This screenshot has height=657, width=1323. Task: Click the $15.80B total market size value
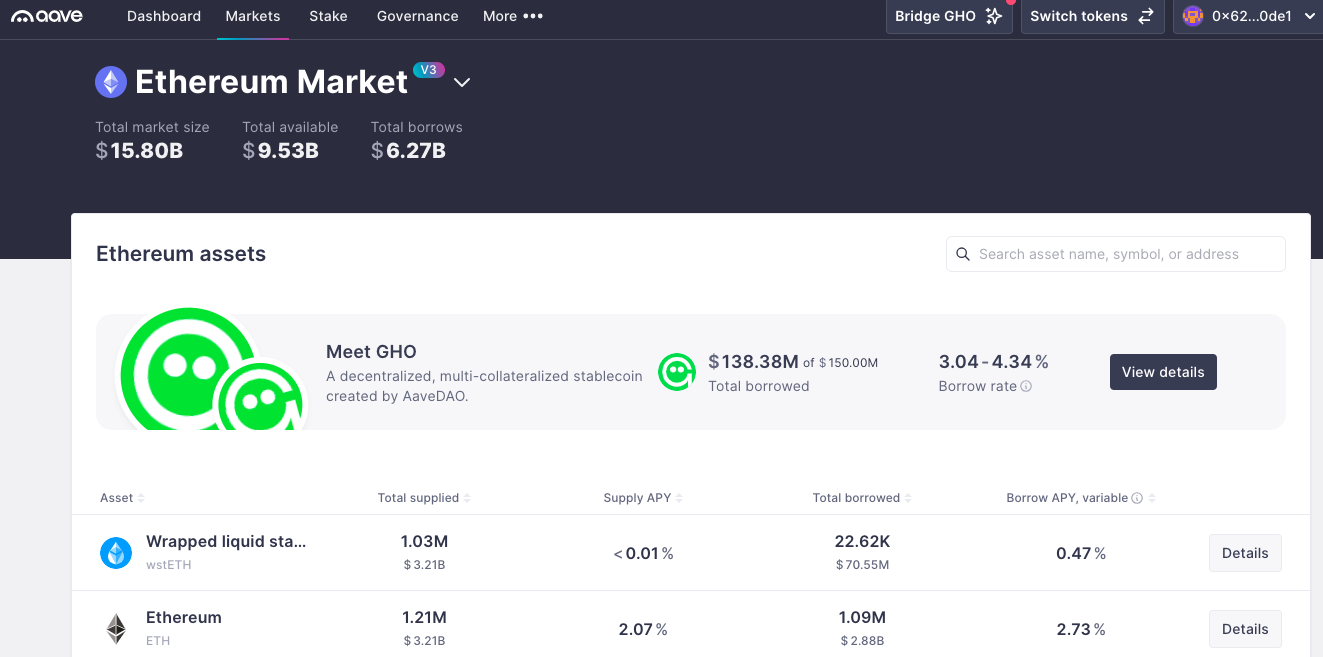pyautogui.click(x=139, y=151)
